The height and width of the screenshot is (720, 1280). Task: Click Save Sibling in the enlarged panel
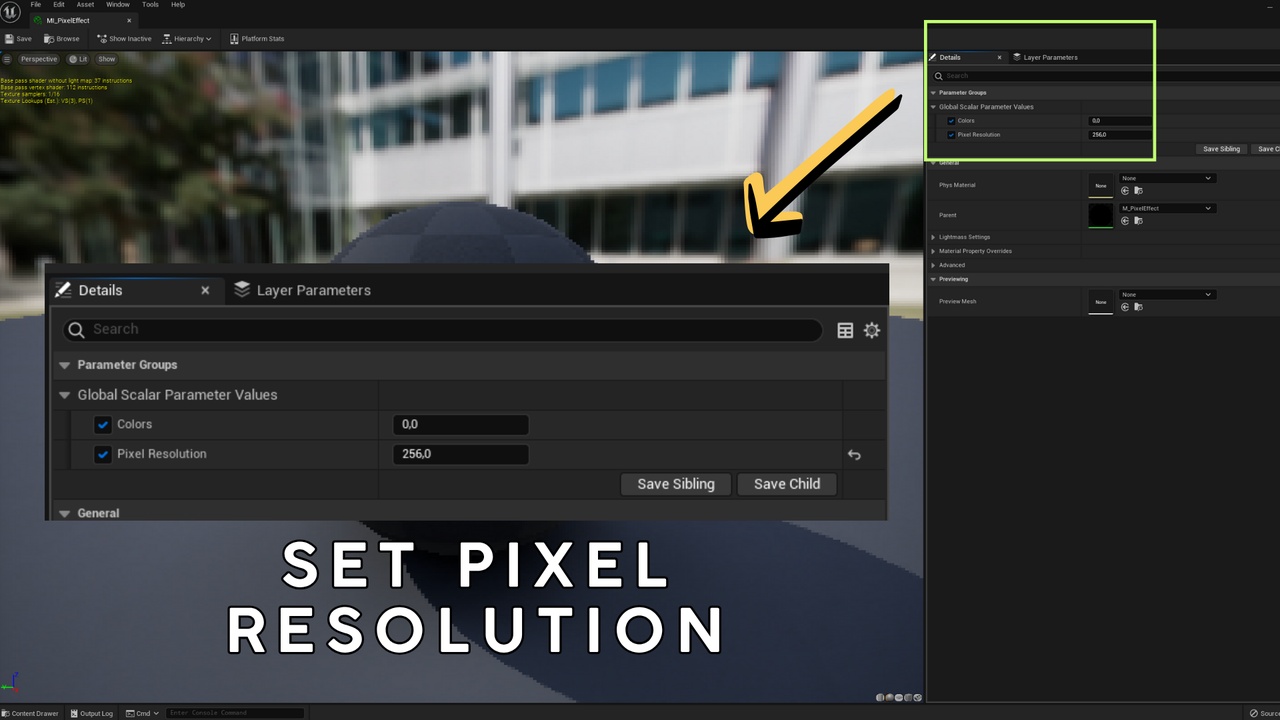[x=676, y=484]
